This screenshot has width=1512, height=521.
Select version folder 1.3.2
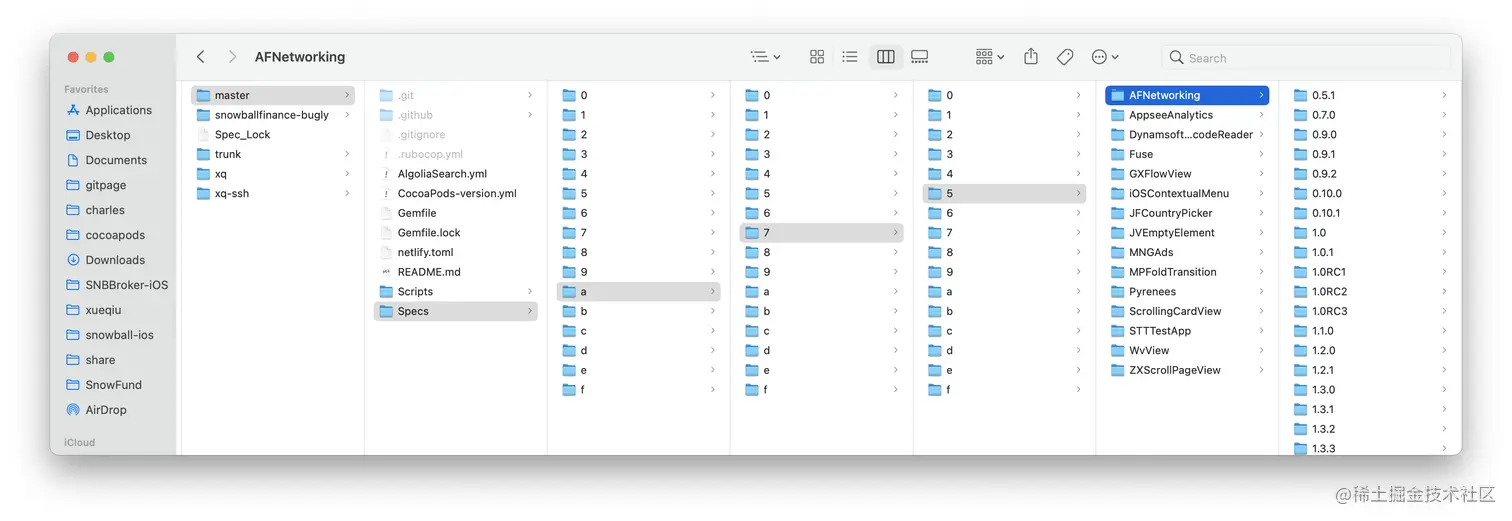coord(1370,429)
